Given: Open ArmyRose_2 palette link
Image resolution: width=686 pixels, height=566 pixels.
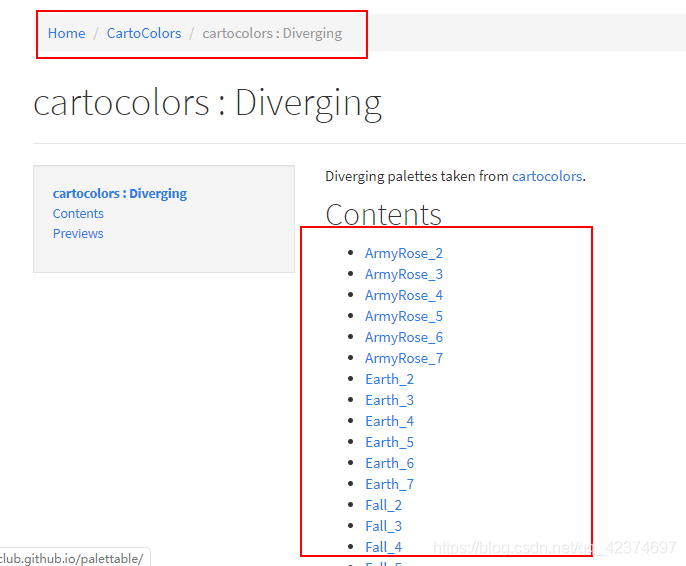Looking at the screenshot, I should tap(404, 253).
